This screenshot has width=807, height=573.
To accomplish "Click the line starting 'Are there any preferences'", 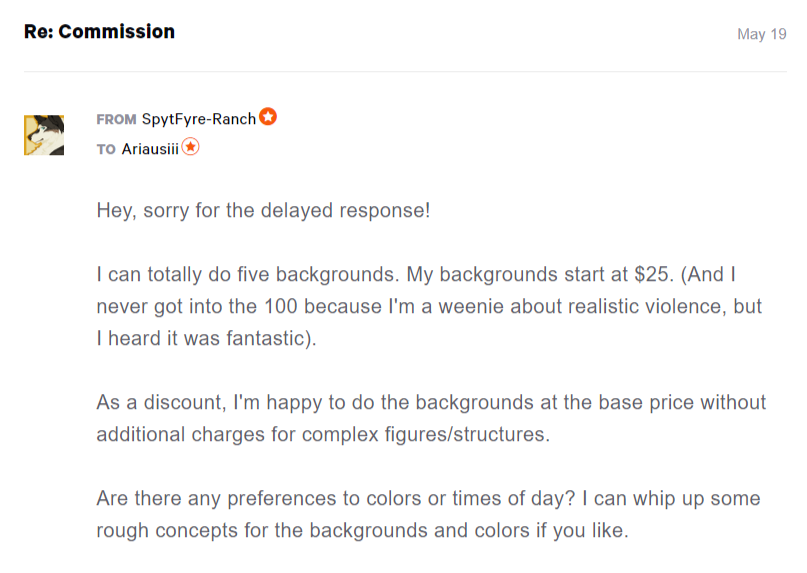I will 428,498.
